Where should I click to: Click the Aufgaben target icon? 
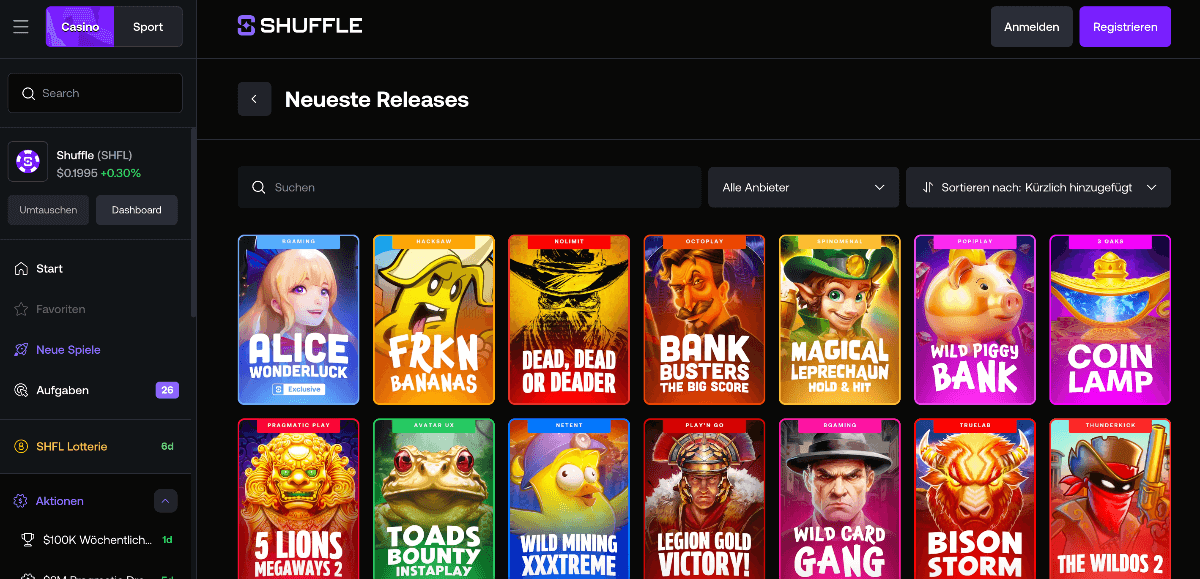click(21, 390)
